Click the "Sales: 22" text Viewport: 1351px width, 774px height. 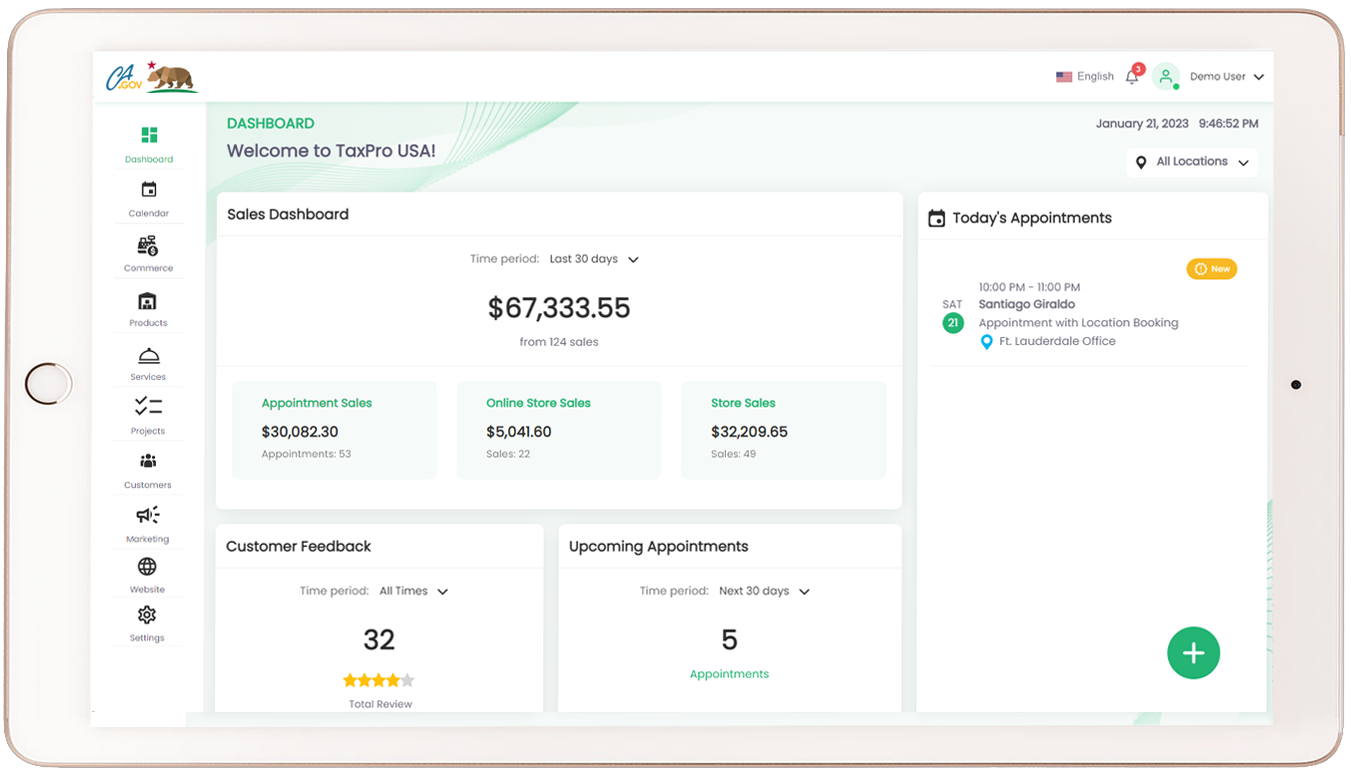click(x=508, y=454)
